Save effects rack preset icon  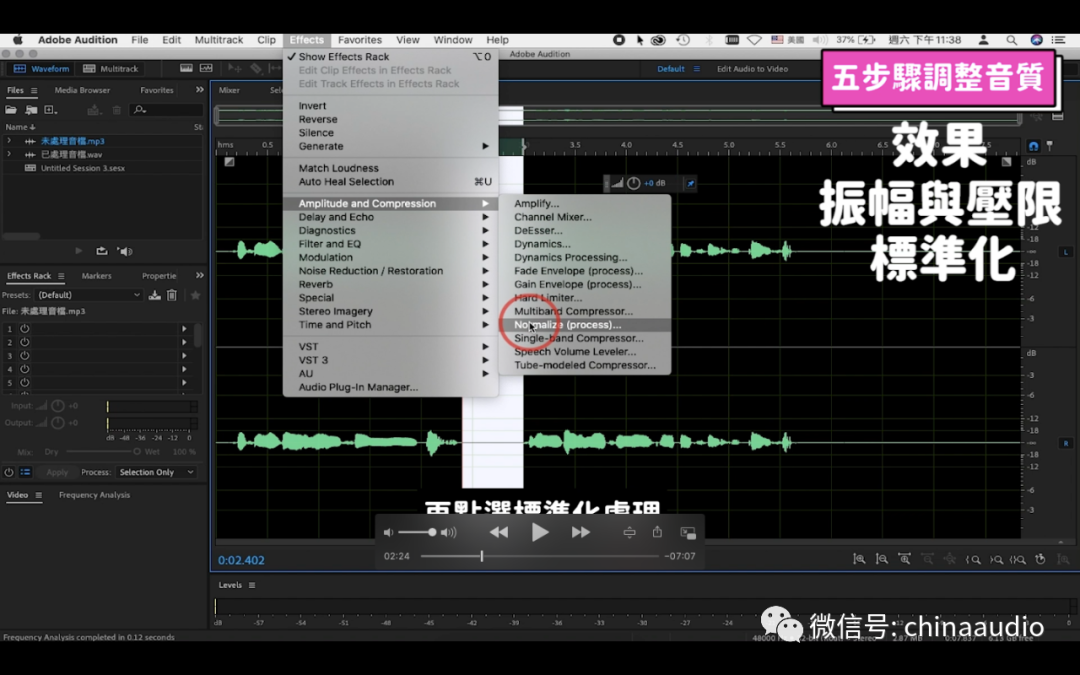(155, 295)
